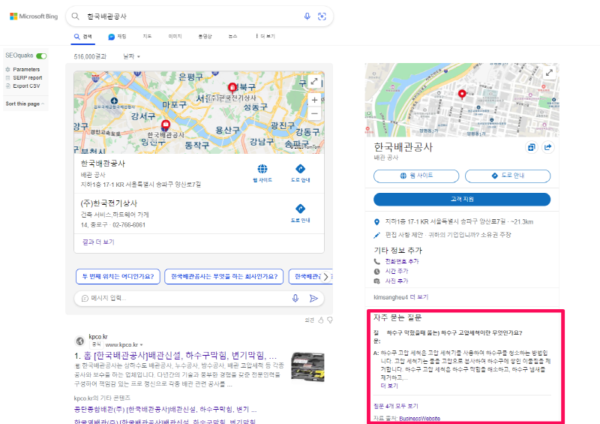Click the 도로 안내 button in business panel
This screenshot has width=600, height=424.
point(508,176)
